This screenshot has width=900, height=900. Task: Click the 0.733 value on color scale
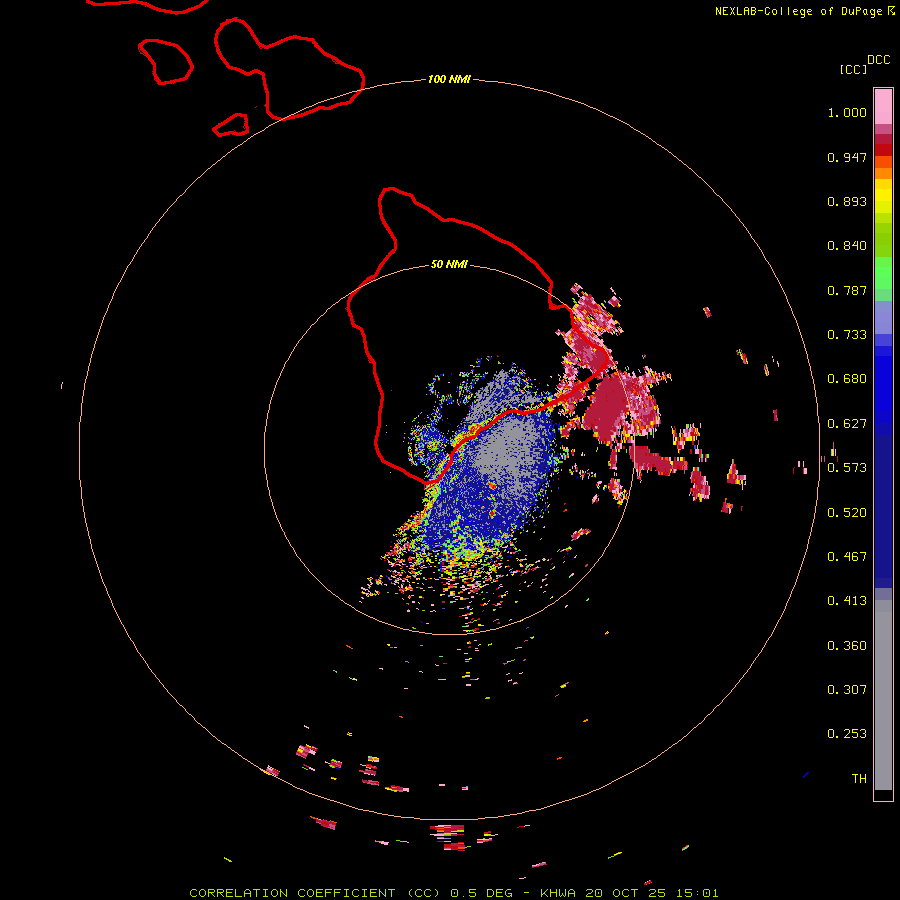[x=847, y=335]
